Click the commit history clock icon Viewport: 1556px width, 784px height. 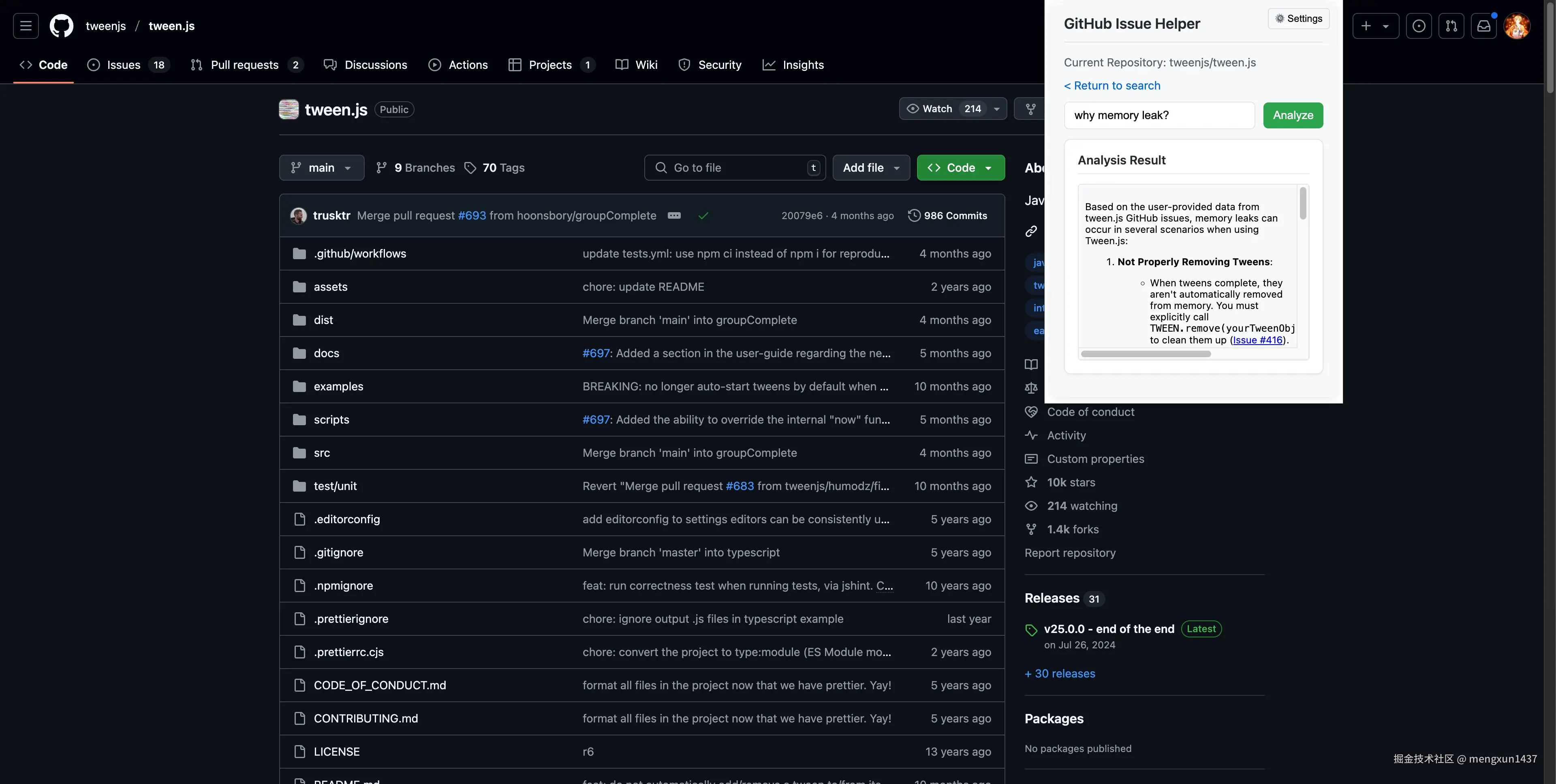click(915, 215)
